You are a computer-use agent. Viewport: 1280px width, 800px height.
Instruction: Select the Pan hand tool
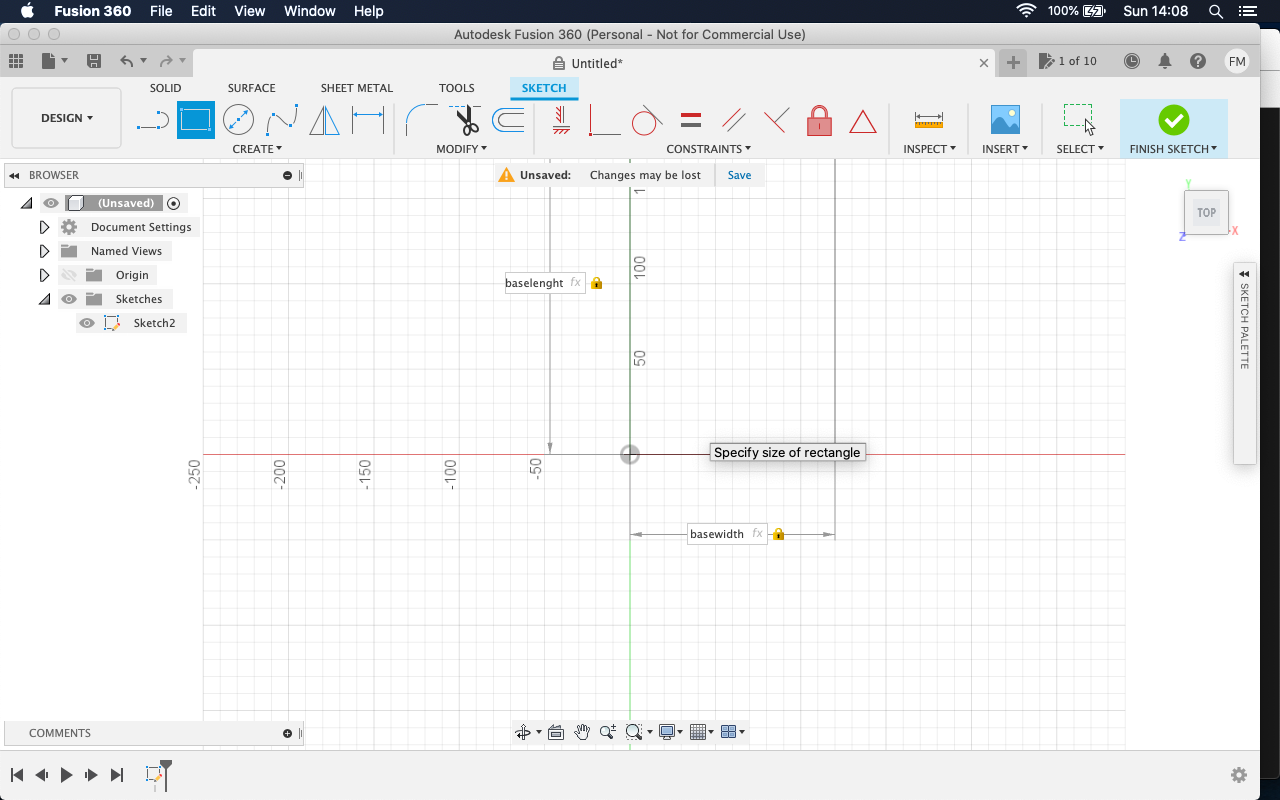coord(582,732)
